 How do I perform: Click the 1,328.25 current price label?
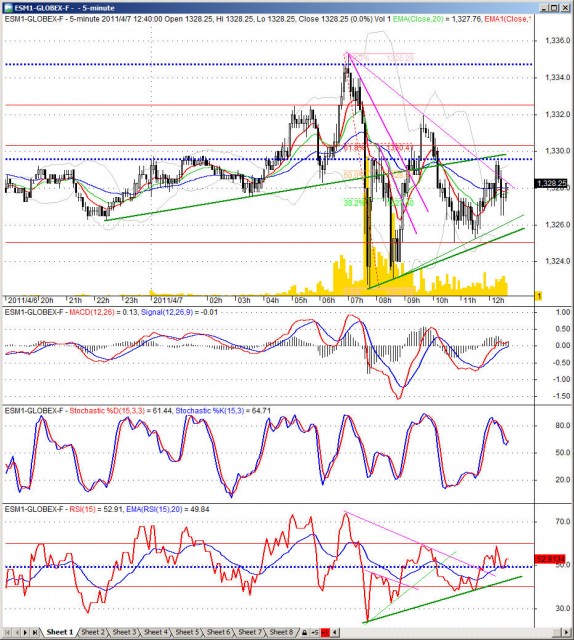551,184
